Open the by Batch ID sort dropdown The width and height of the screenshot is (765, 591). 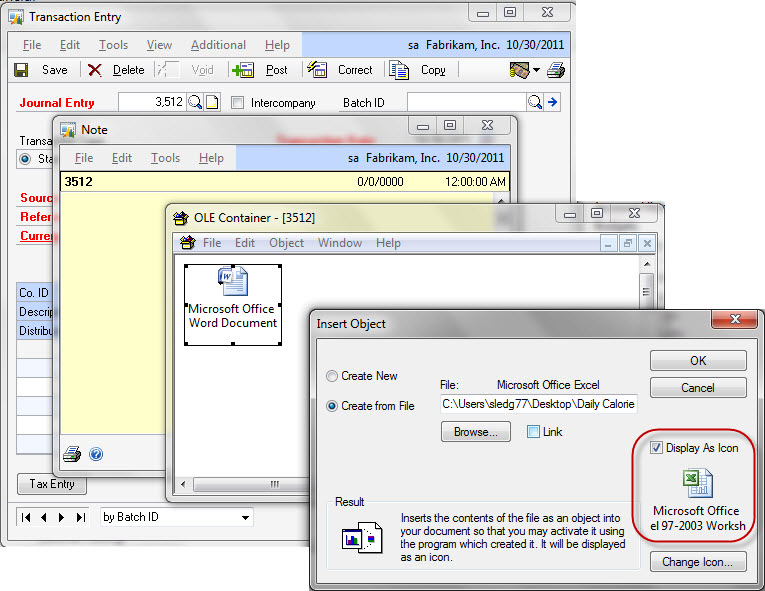[245, 517]
